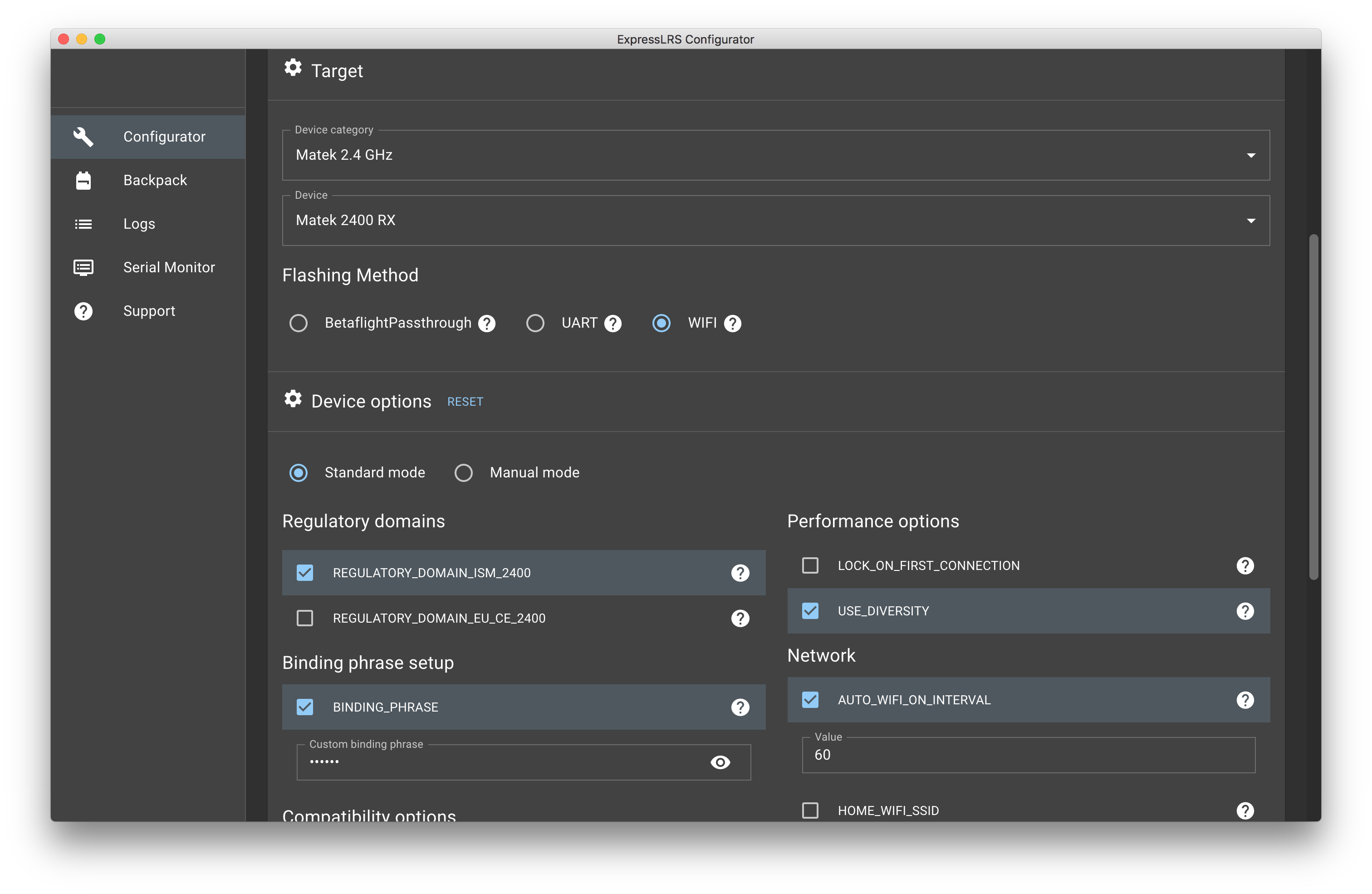Click the Configurator sidebar entry
Viewport: 1372px width, 894px height.
[x=164, y=137]
